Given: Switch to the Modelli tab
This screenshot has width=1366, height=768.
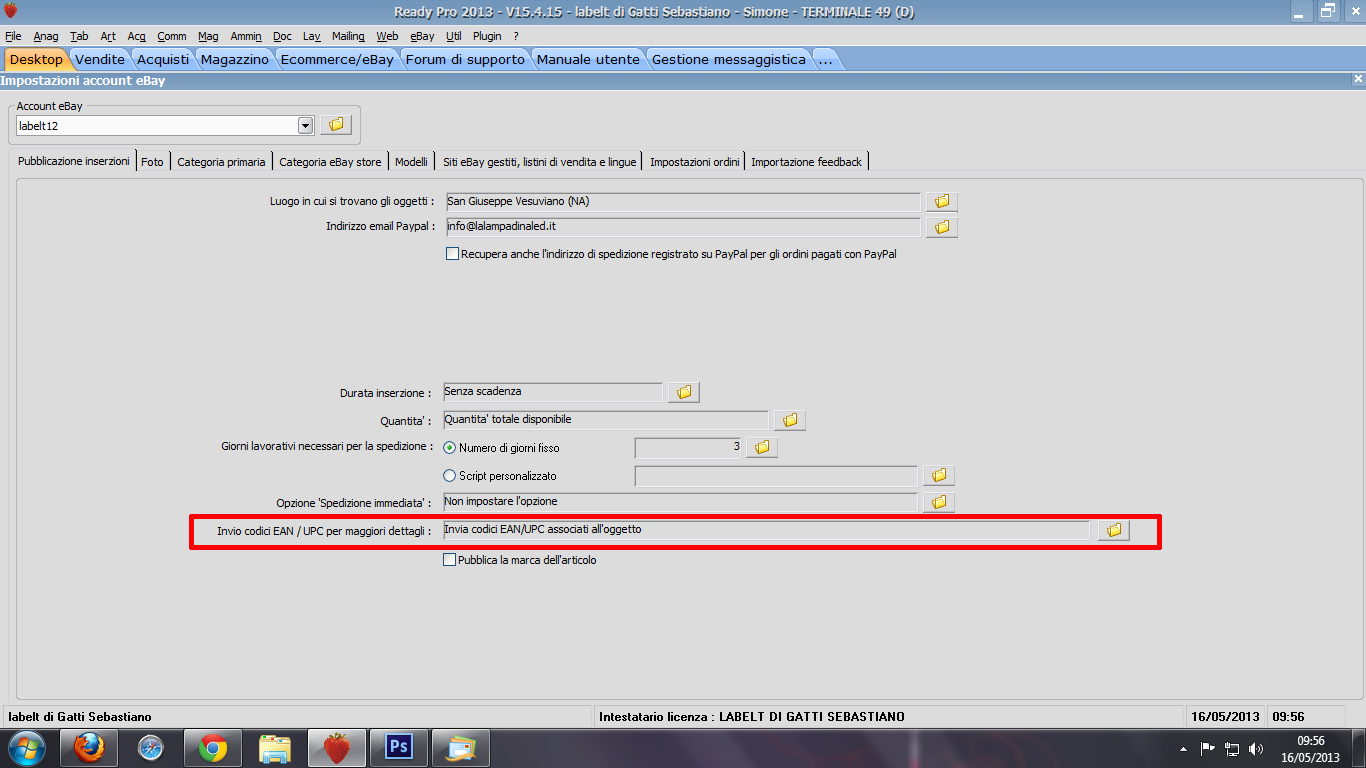Looking at the screenshot, I should coord(411,161).
